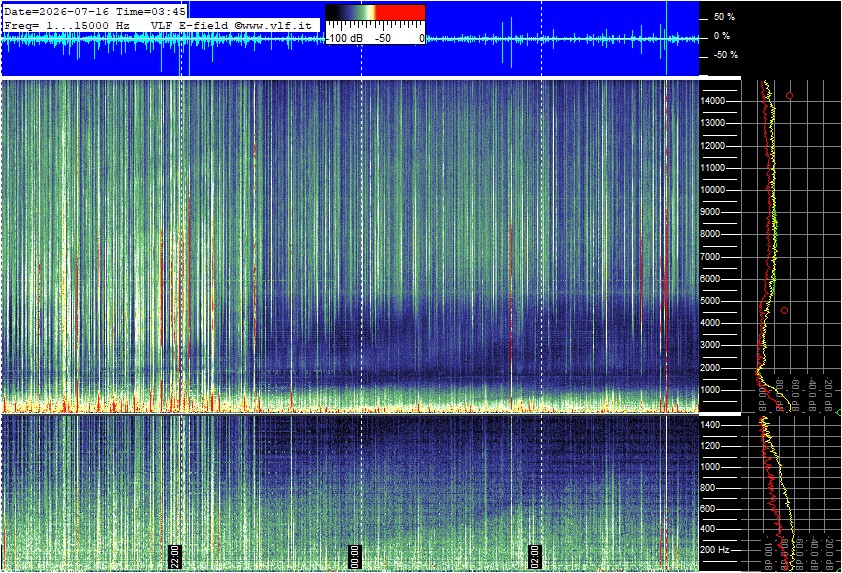Click the red circle marker near 4500 Hz
Viewport: 842px width, 573px height.
[x=785, y=310]
